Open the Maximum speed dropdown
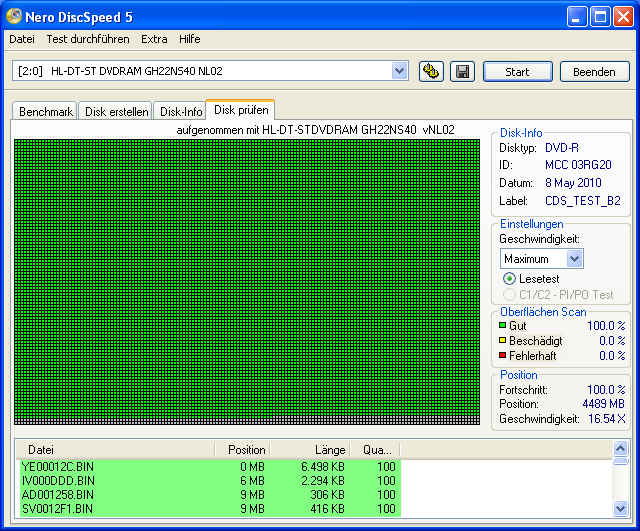 tap(574, 259)
